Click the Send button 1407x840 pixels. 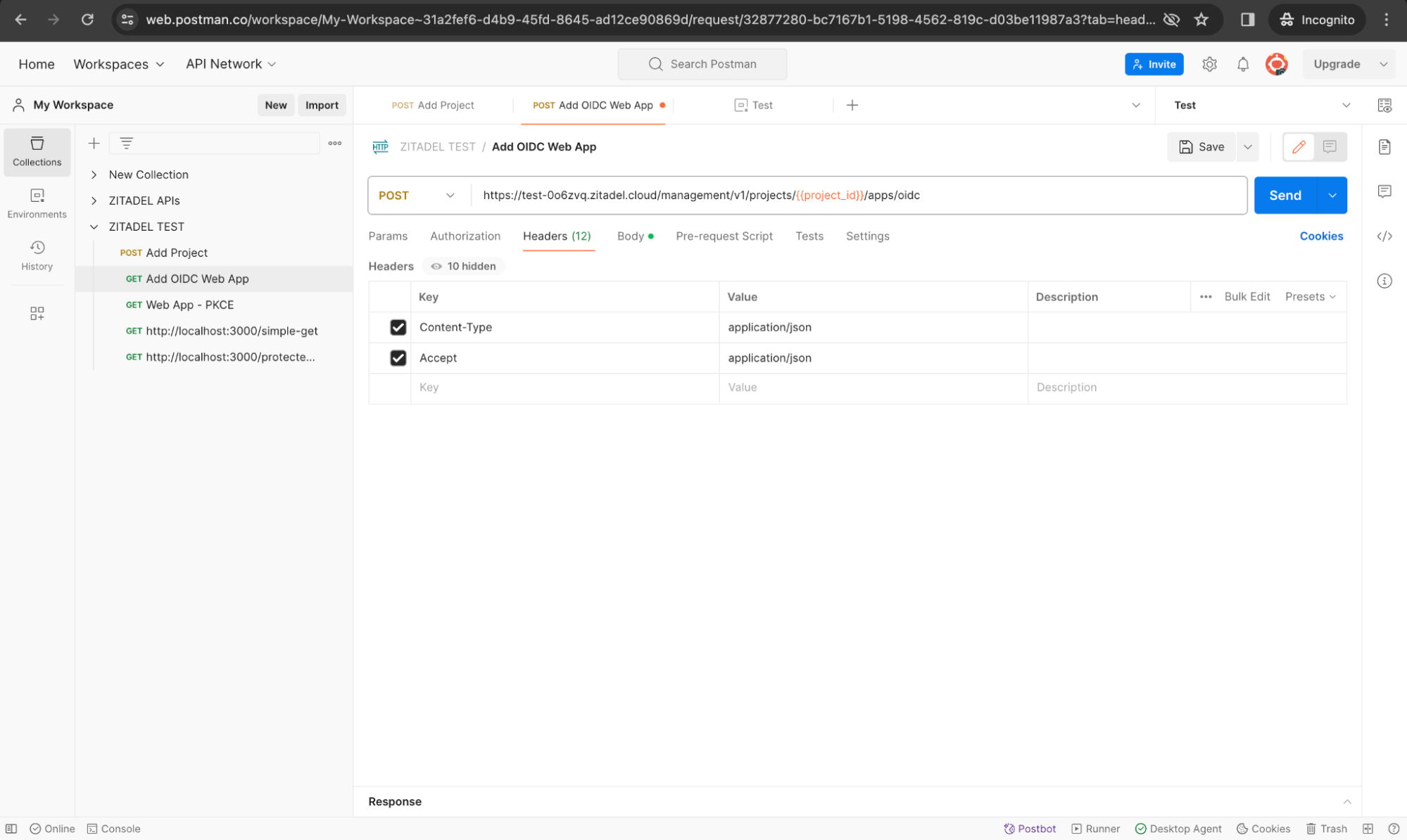(x=1284, y=196)
